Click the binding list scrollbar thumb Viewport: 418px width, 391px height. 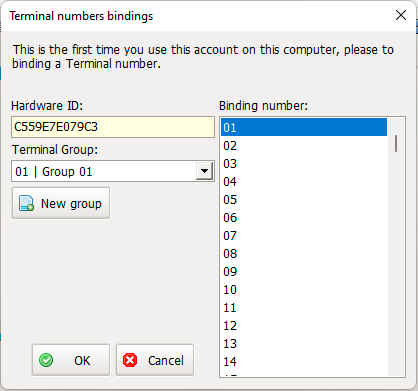click(396, 143)
